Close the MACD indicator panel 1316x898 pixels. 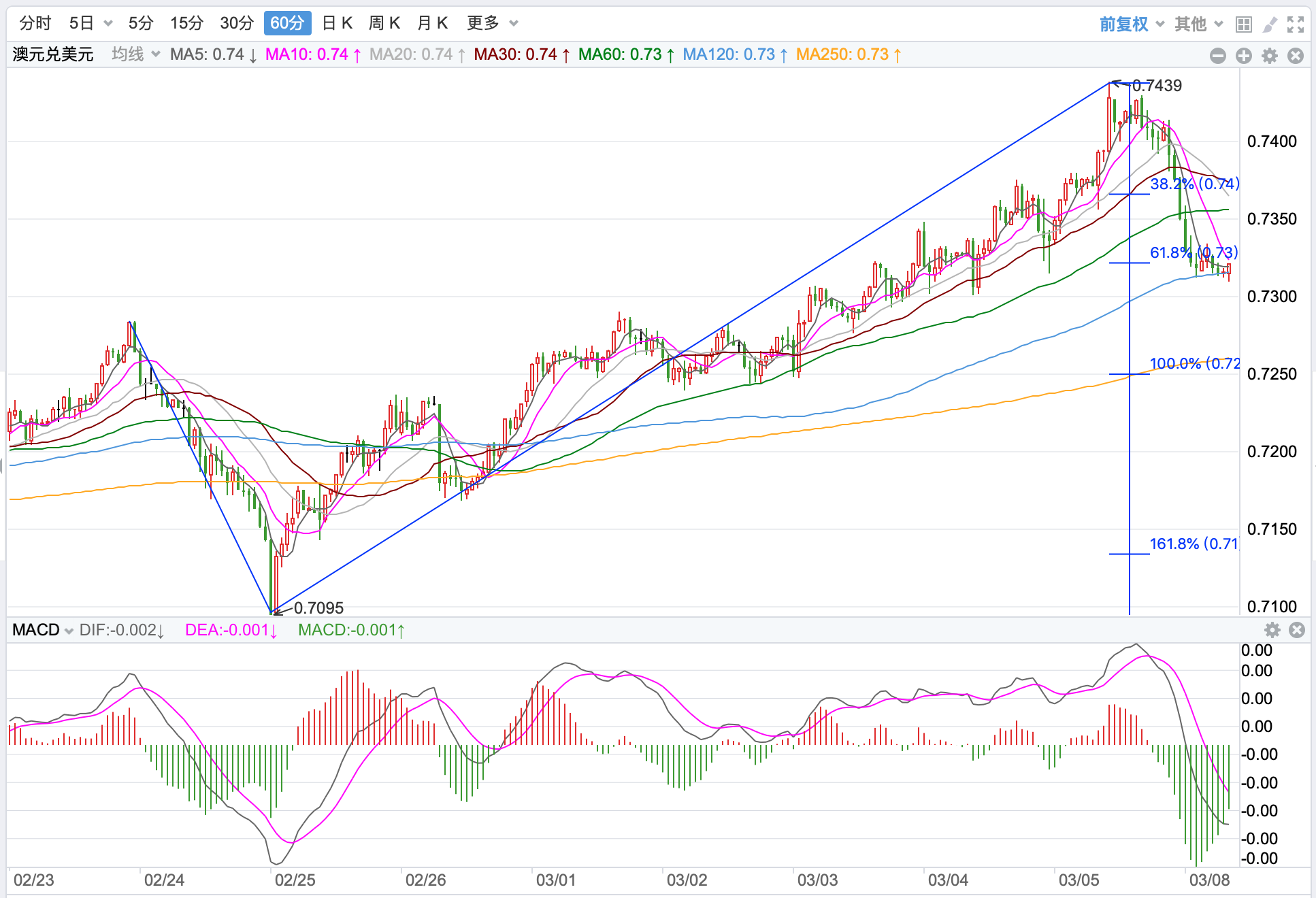(1297, 630)
